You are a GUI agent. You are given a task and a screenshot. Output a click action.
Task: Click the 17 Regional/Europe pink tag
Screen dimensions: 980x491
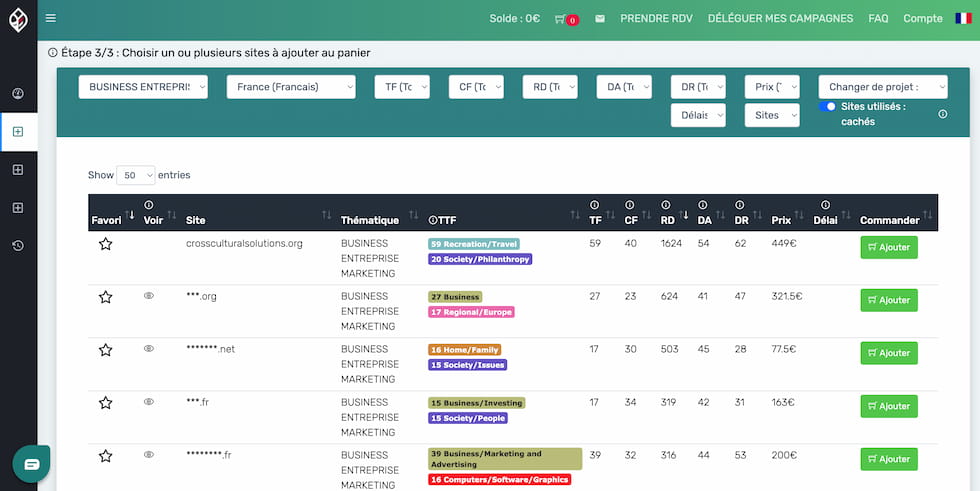point(471,312)
